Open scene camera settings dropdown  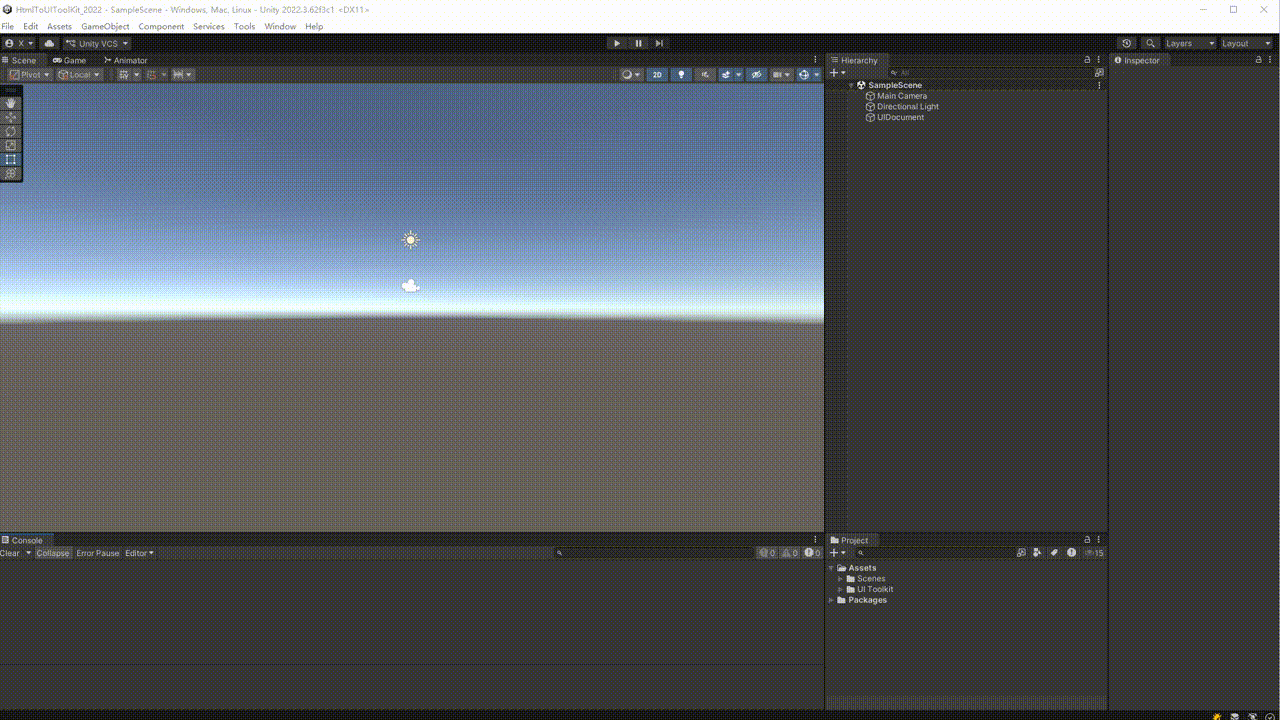(781, 74)
